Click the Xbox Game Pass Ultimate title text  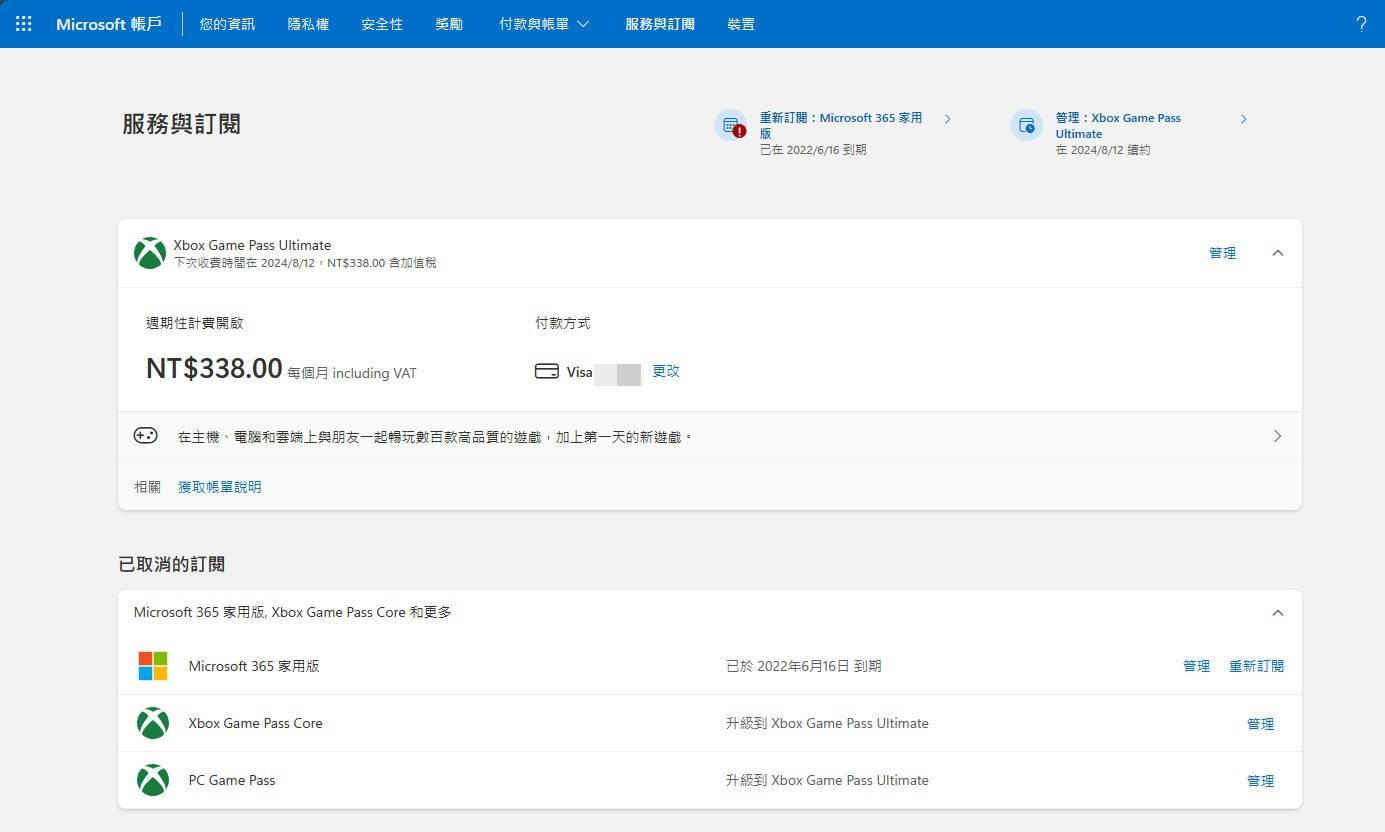tap(252, 245)
